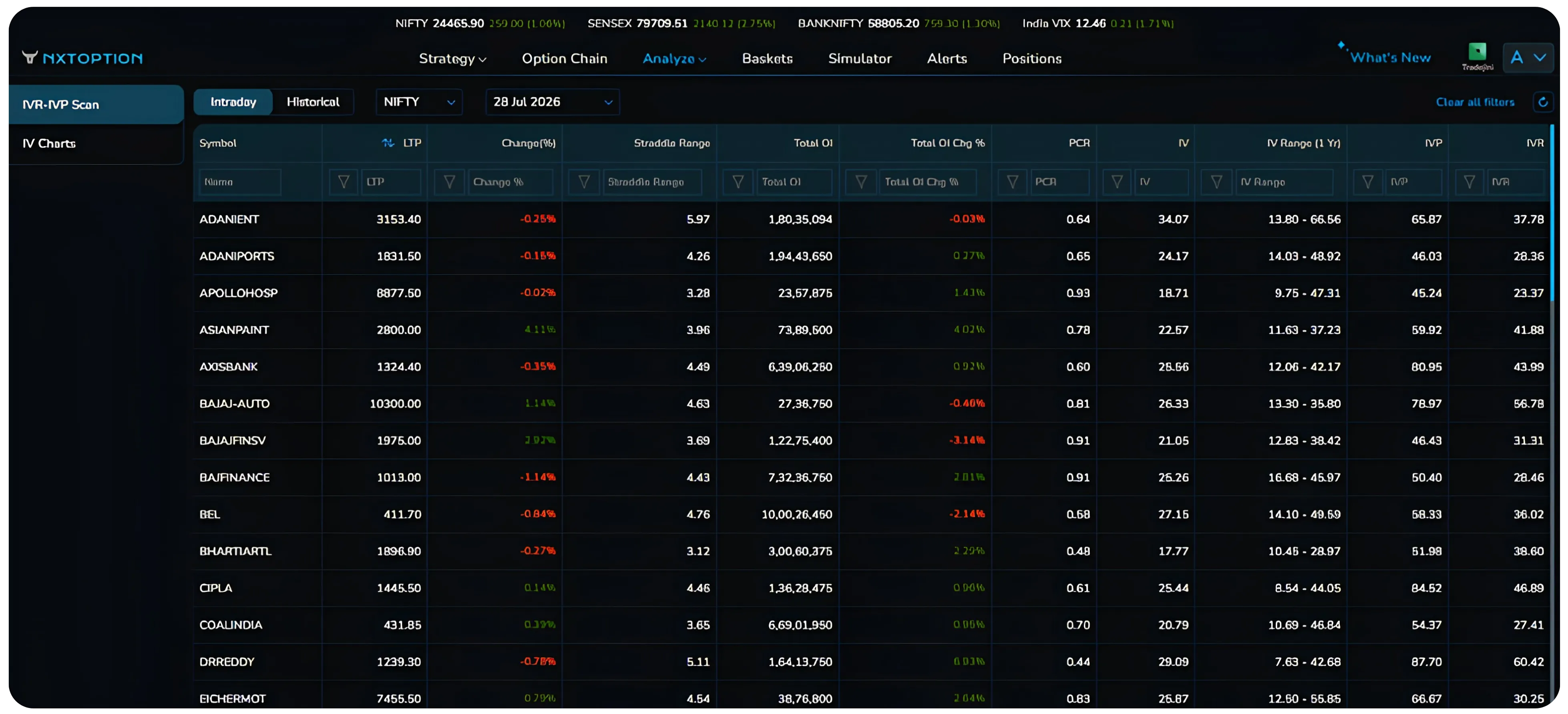Open the NIFTY index dropdown
Image resolution: width=1568 pixels, height=714 pixels.
[x=419, y=102]
